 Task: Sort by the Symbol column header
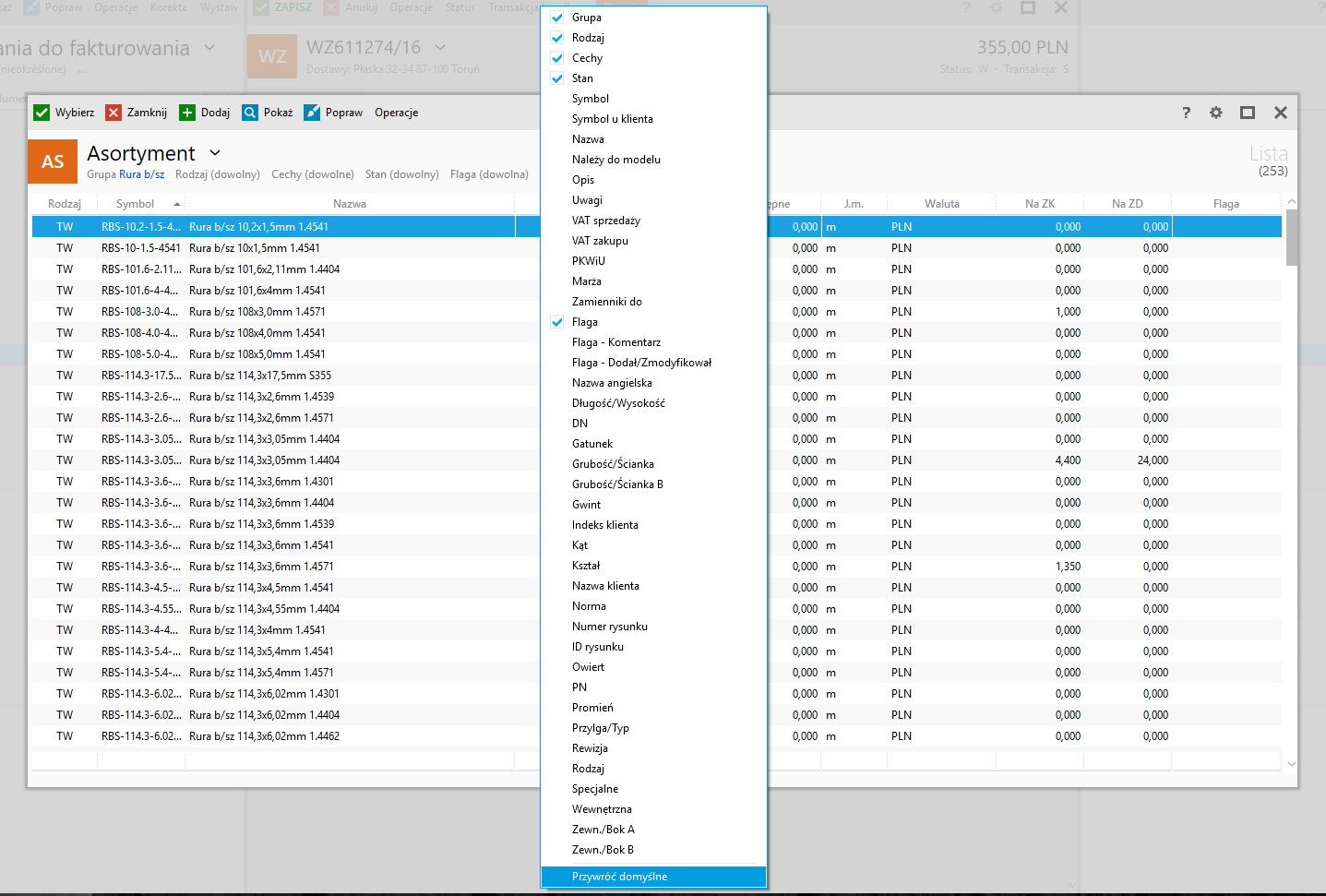(135, 204)
